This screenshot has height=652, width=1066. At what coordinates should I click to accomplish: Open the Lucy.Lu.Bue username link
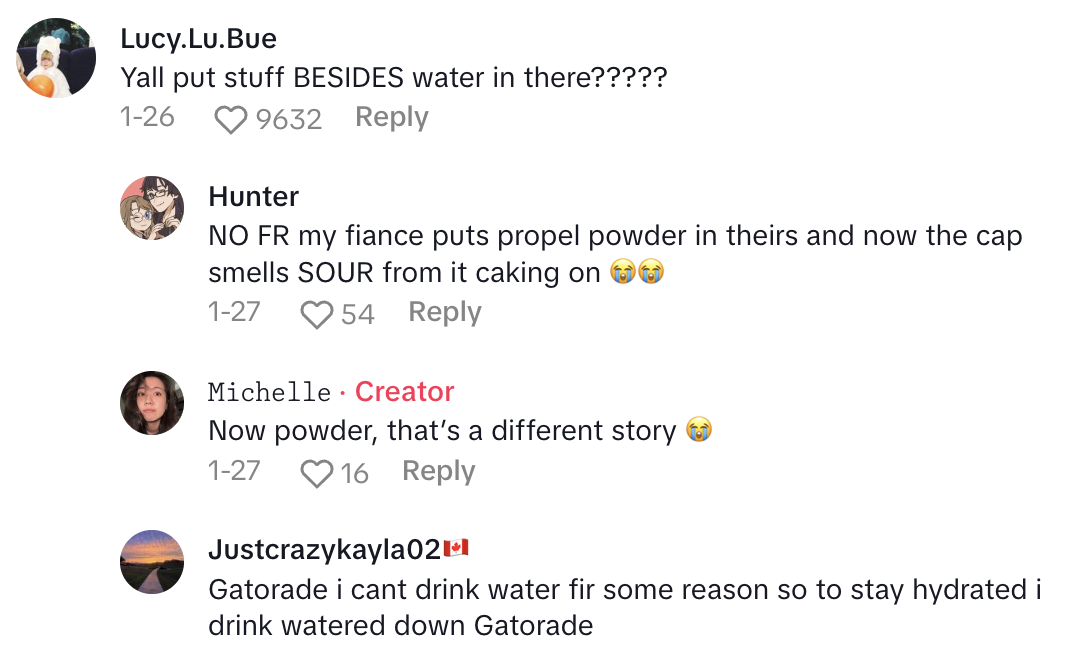tap(198, 39)
